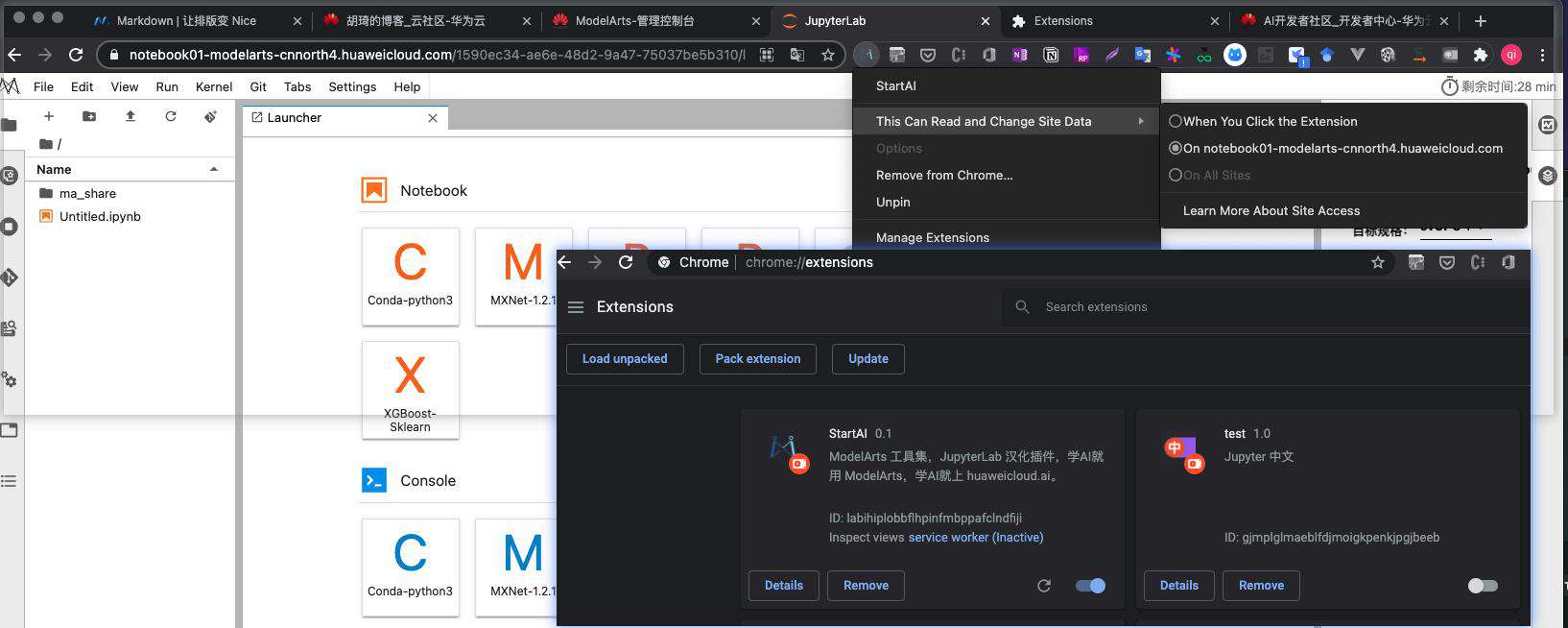
Task: Open the Pocket extension in the main toolbar
Action: pyautogui.click(x=927, y=55)
